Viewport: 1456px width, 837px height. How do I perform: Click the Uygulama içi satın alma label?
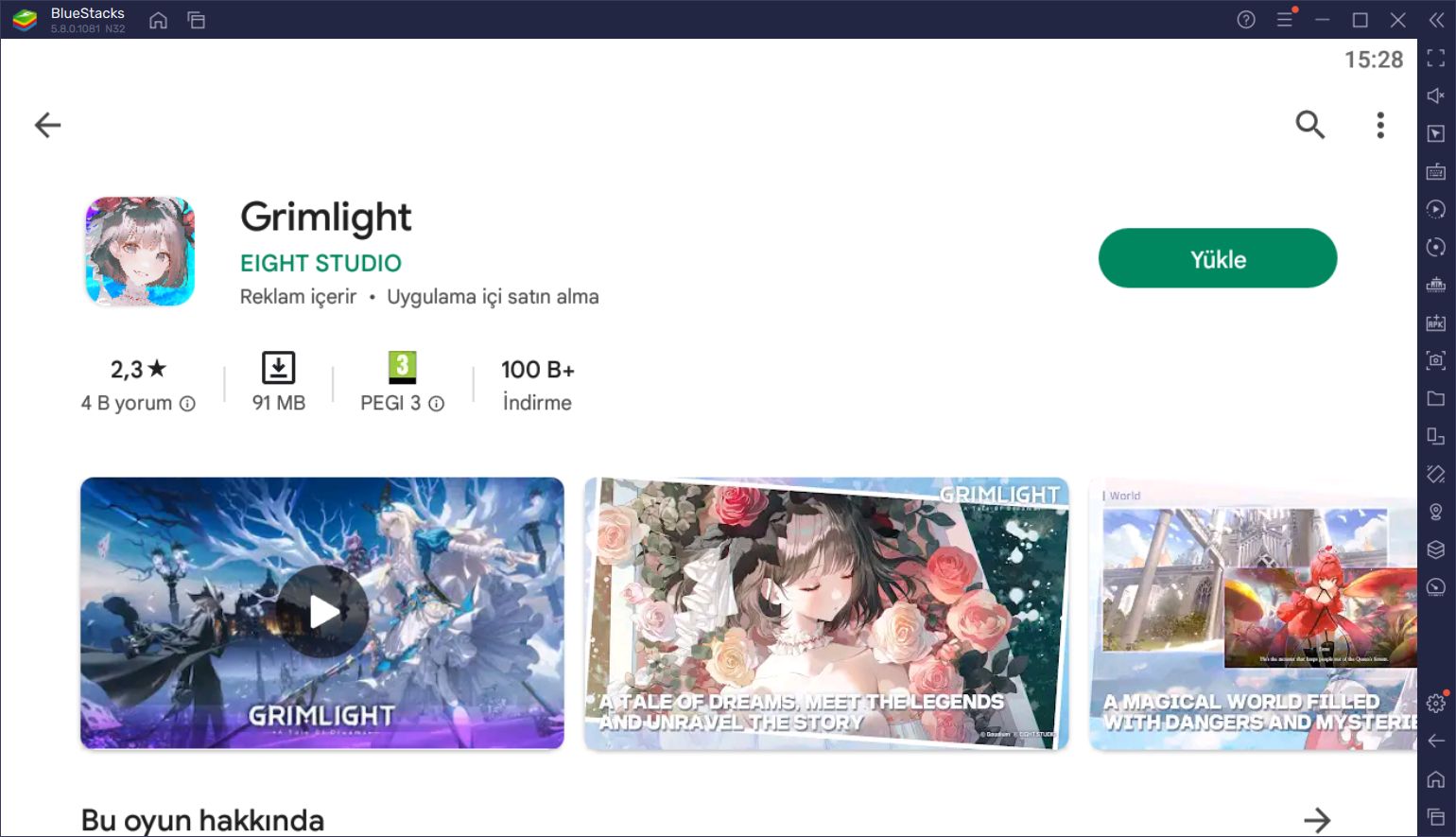(493, 297)
